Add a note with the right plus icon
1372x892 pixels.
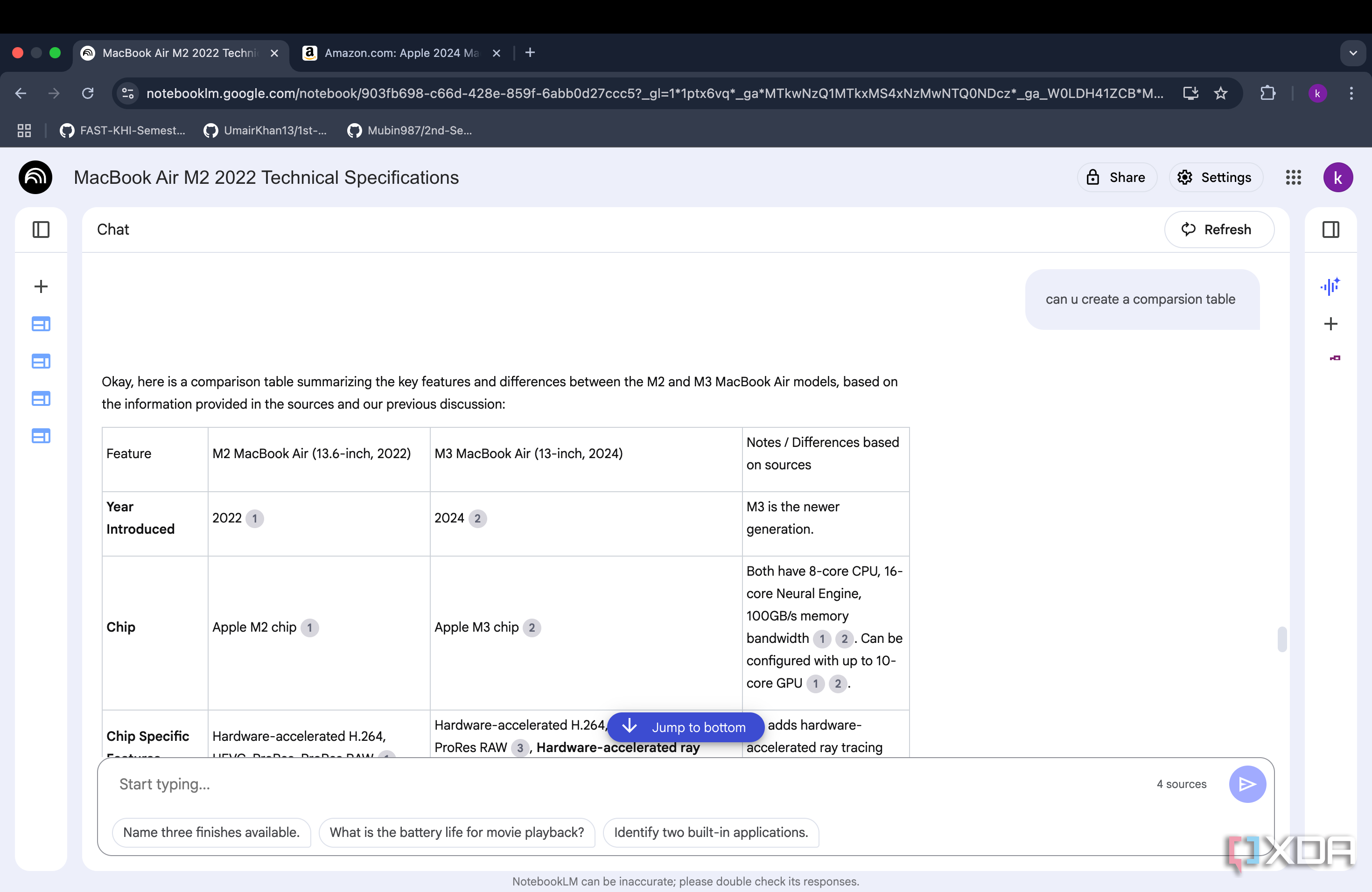(x=1330, y=324)
